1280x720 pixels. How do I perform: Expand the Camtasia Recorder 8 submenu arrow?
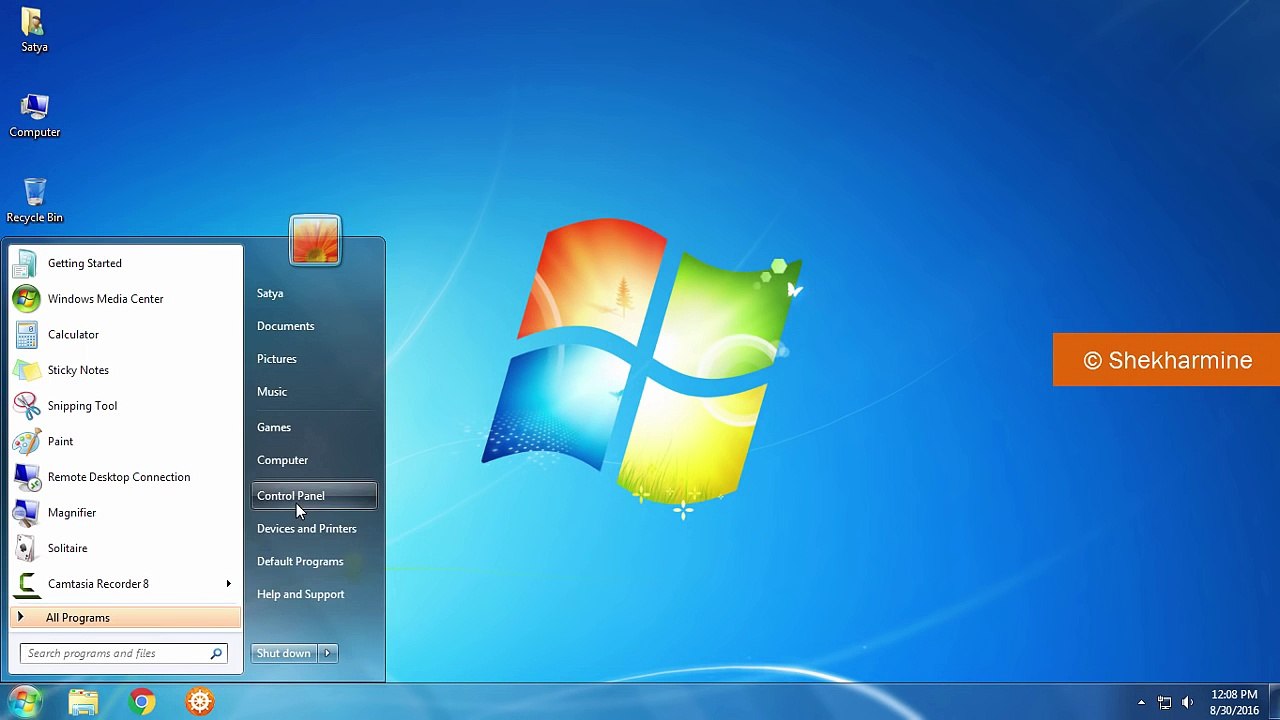[228, 584]
